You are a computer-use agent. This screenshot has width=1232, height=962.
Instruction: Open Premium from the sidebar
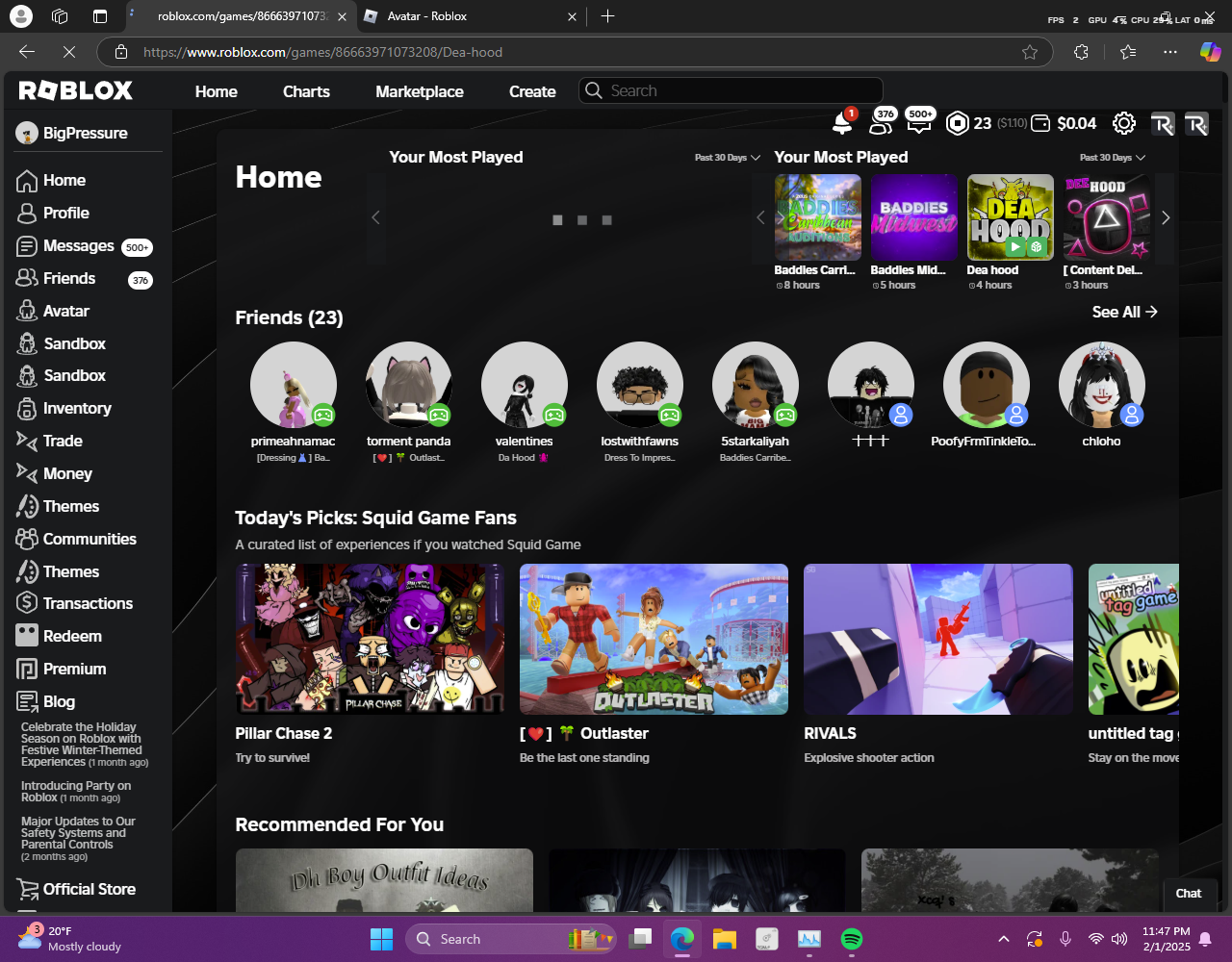coord(74,670)
